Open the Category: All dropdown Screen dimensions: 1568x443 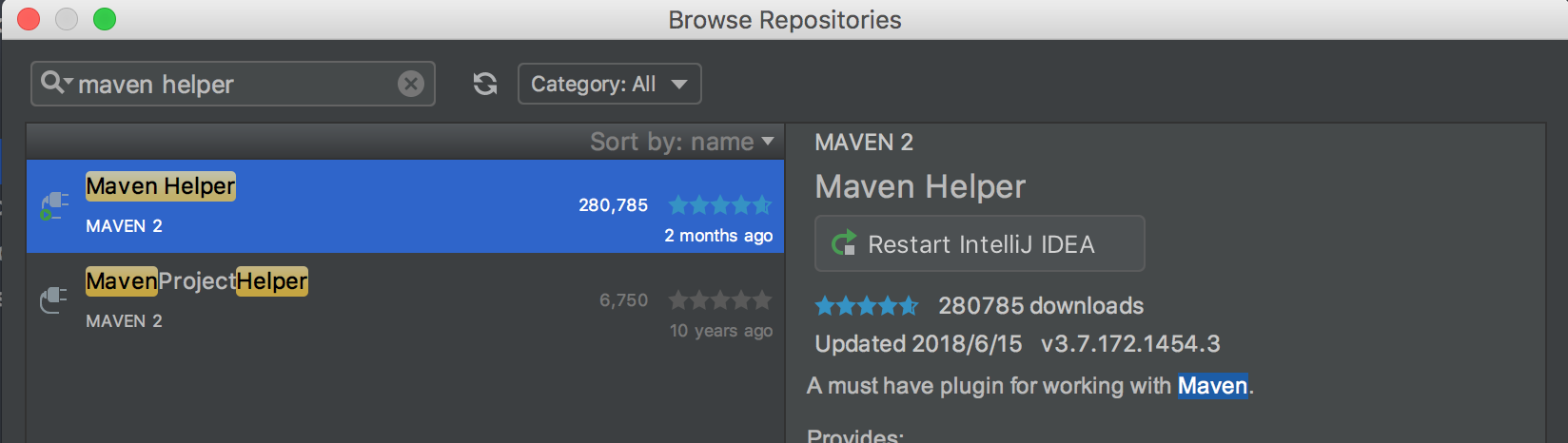pyautogui.click(x=609, y=84)
